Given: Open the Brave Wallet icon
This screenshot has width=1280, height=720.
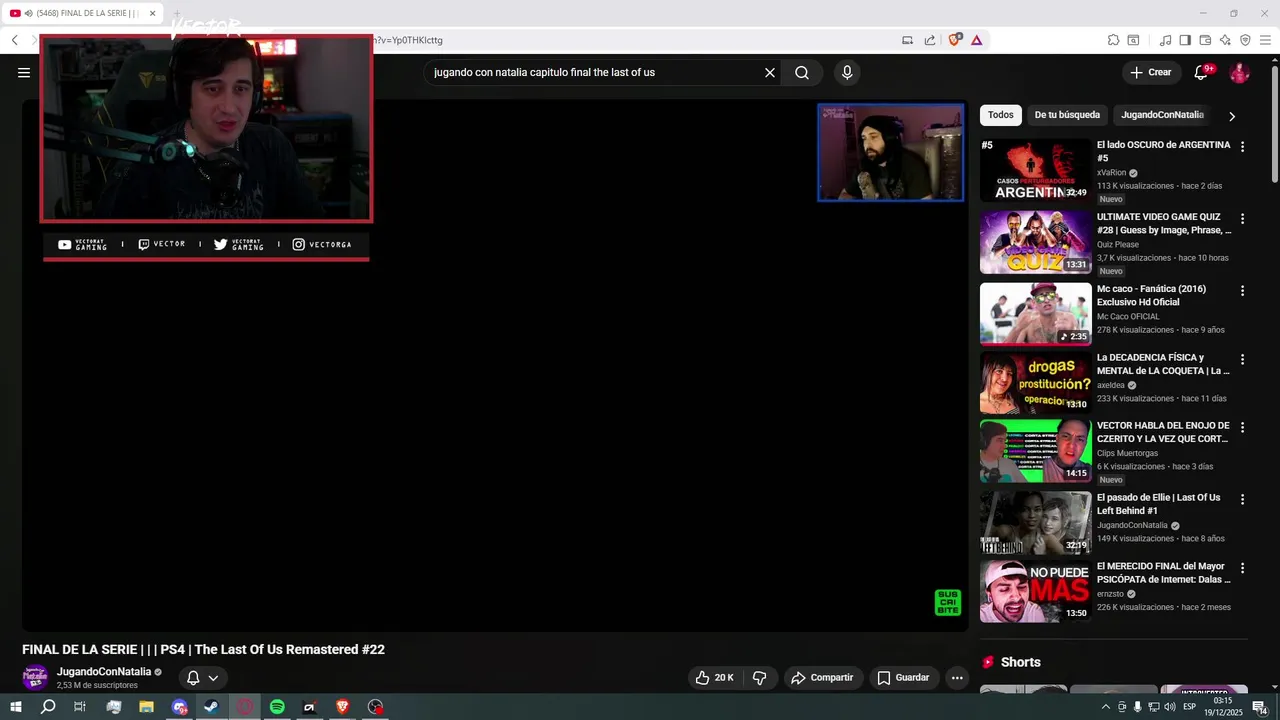Looking at the screenshot, I should (1205, 40).
